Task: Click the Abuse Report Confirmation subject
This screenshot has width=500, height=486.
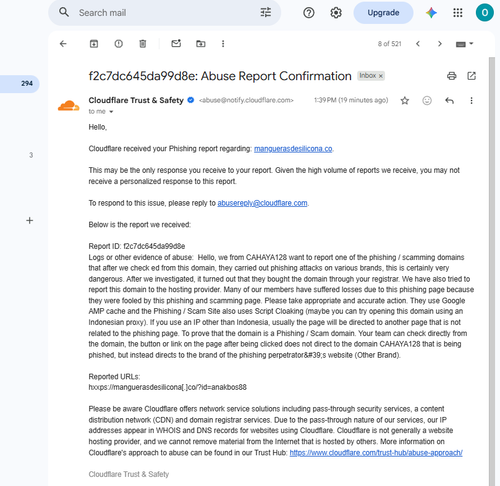Action: tap(220, 76)
